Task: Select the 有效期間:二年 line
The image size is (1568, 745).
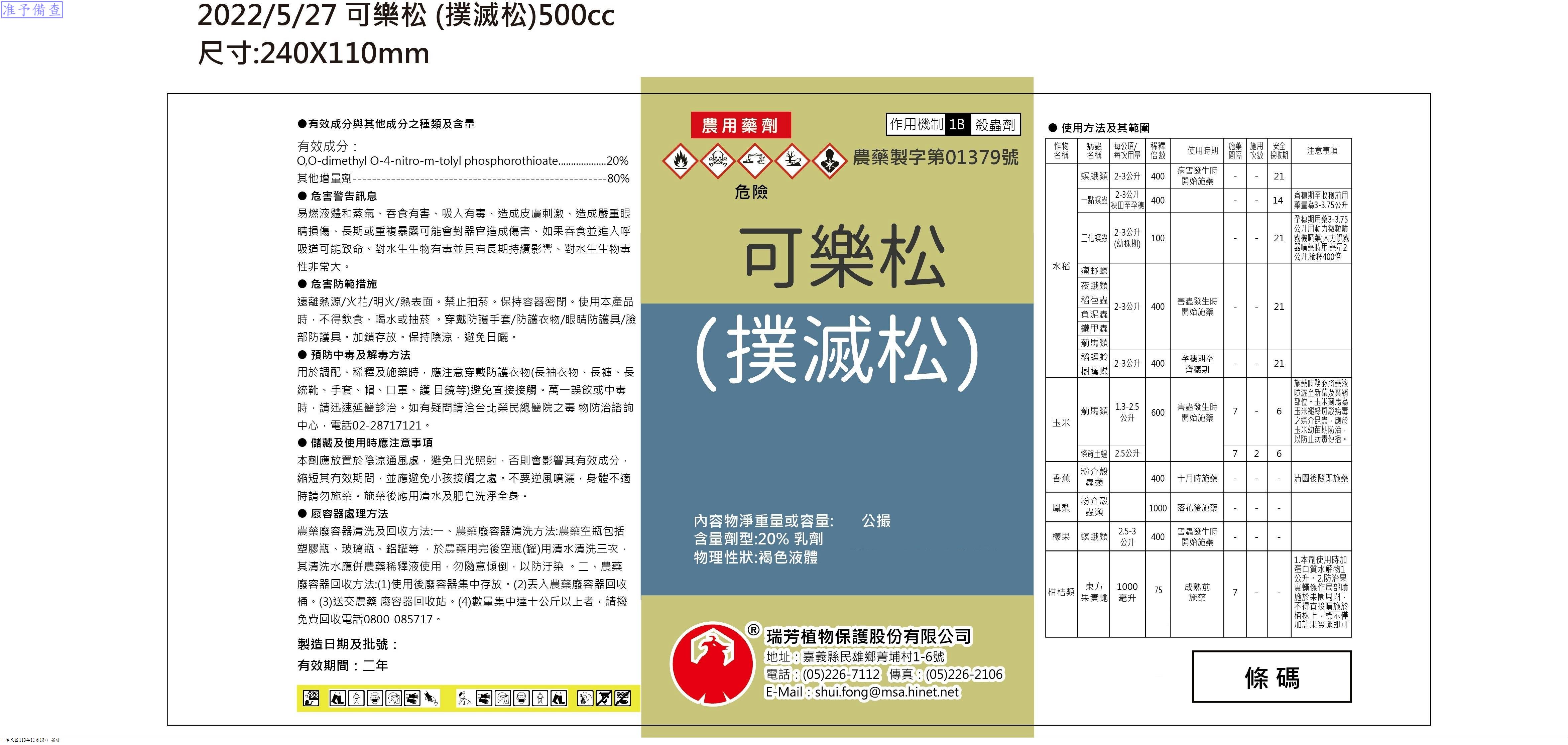Action: coord(343,665)
